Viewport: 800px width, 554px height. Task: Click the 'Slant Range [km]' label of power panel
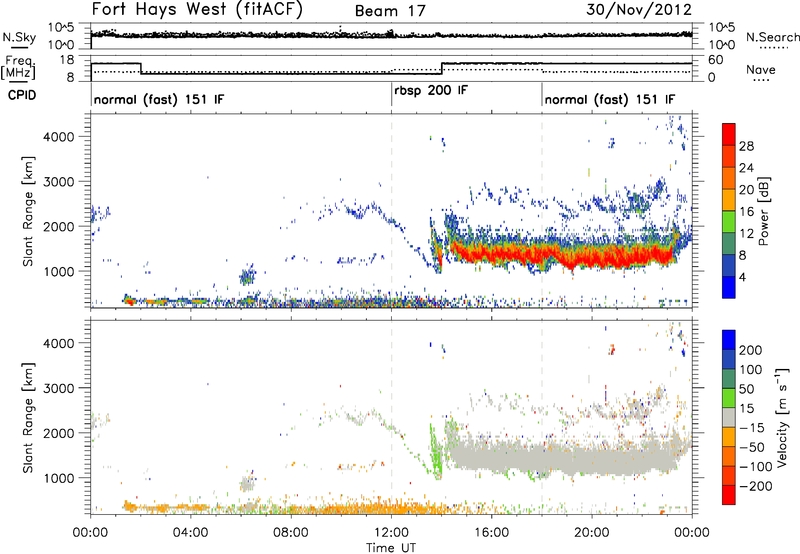[28, 211]
